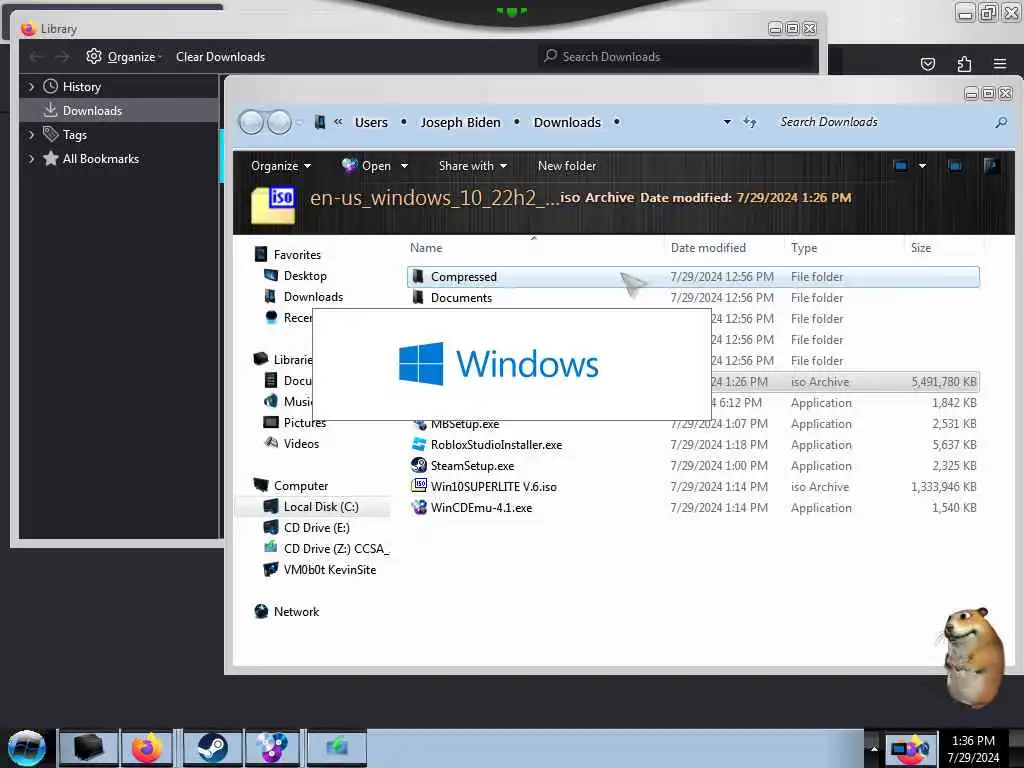Change view icon in Explorer toolbar
1024x768 pixels.
pyautogui.click(x=900, y=166)
